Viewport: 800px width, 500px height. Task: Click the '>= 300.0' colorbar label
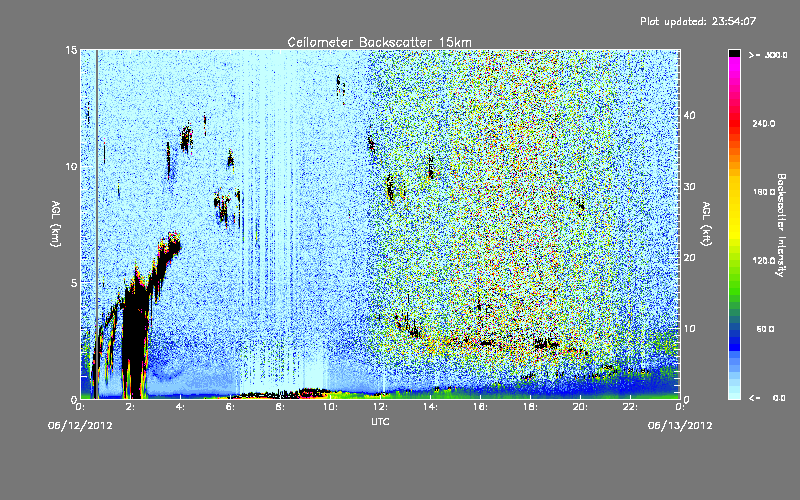coord(768,55)
